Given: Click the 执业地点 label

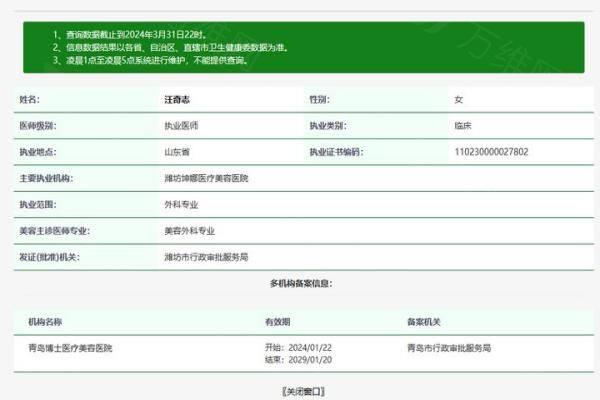Looking at the screenshot, I should pos(38,152).
